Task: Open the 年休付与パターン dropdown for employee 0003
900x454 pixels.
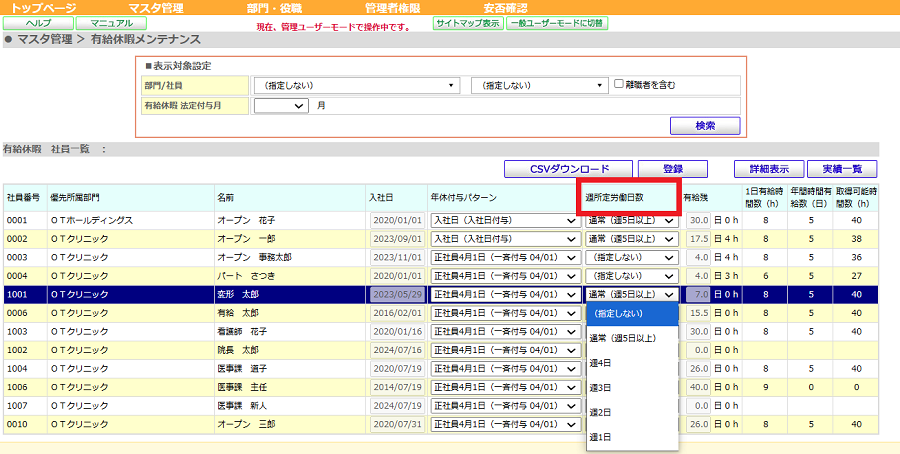Action: [x=505, y=257]
